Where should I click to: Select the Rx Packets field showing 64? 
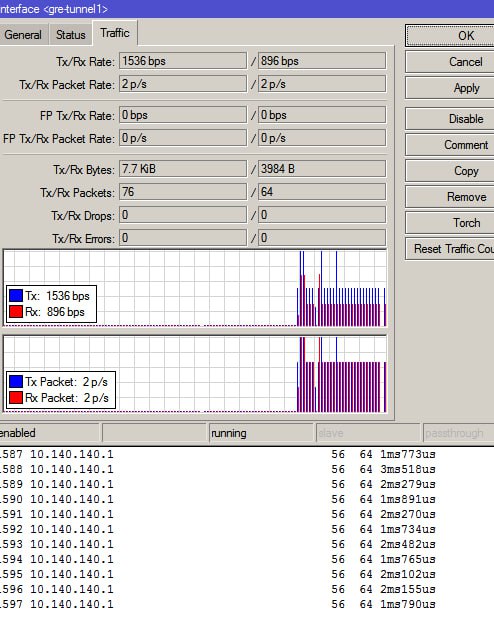322,192
